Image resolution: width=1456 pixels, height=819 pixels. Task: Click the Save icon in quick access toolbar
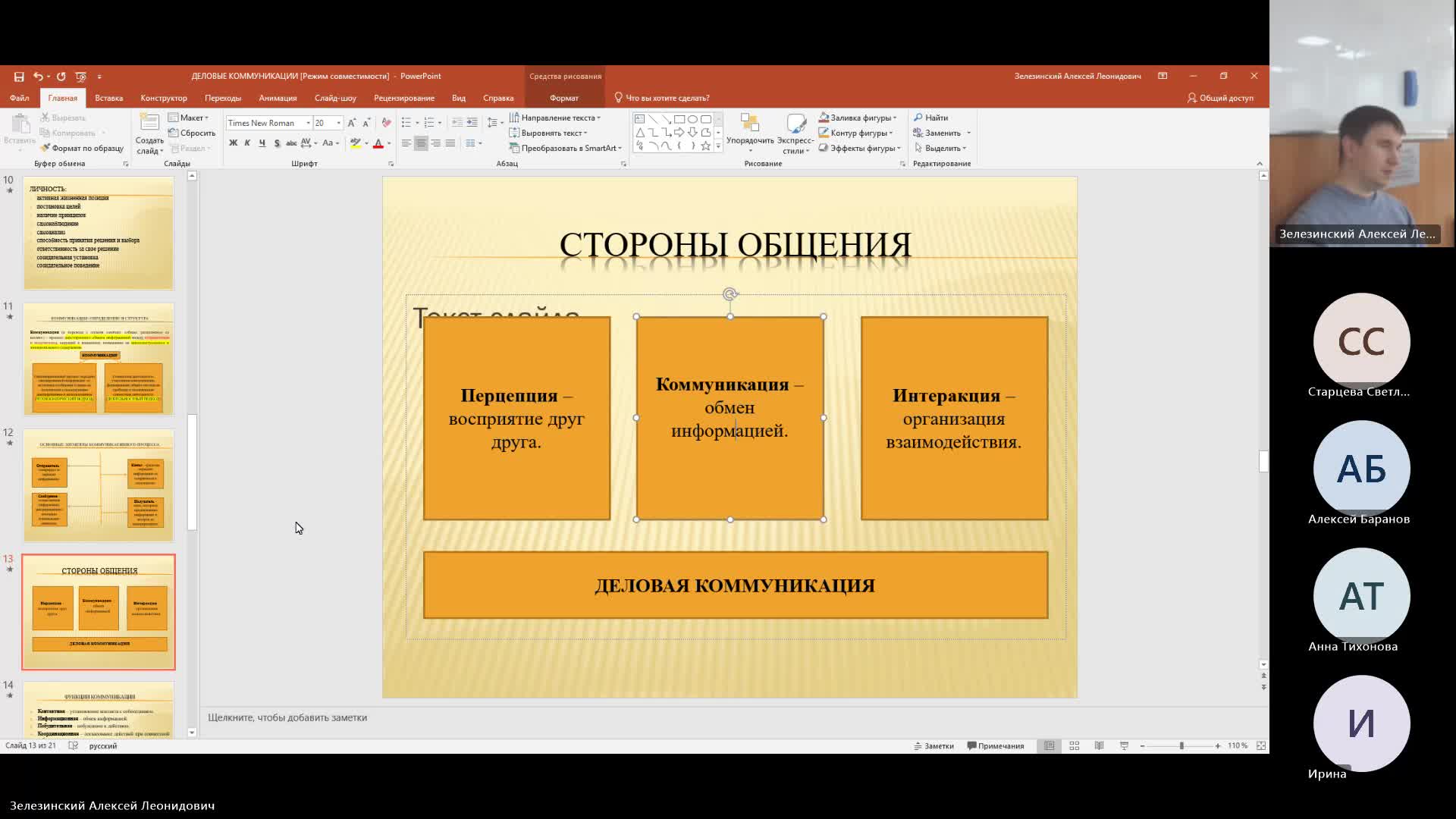click(19, 77)
